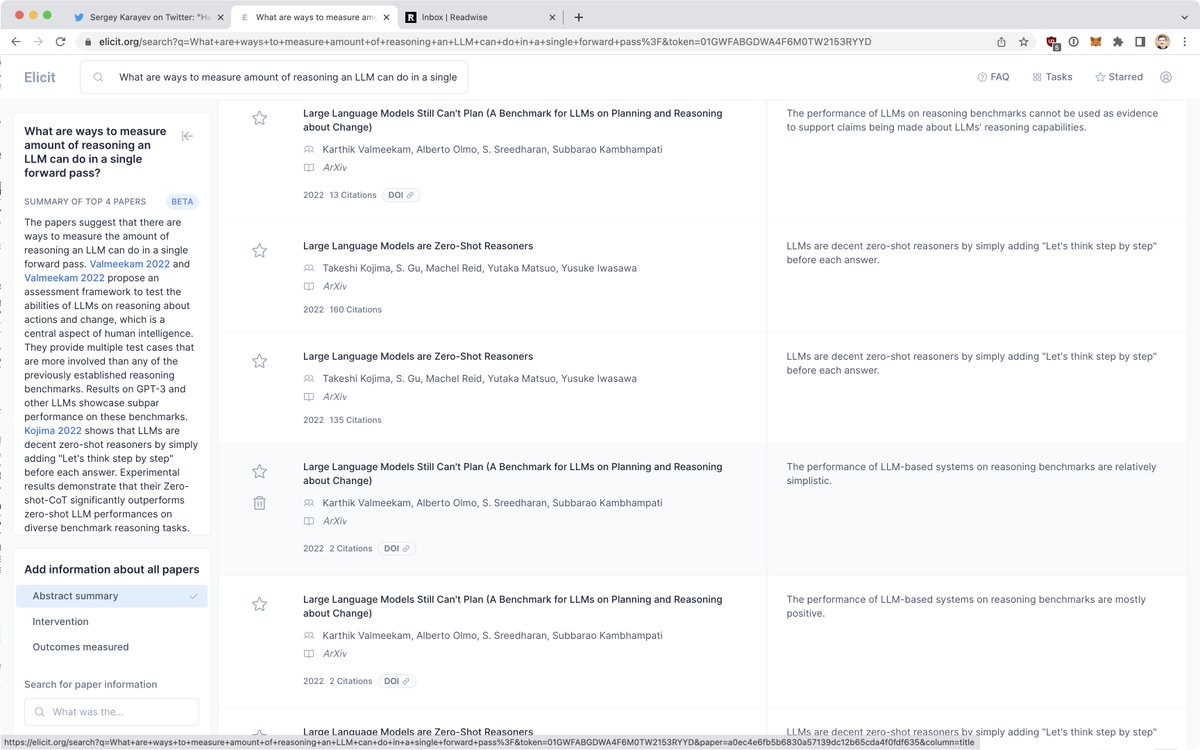Image resolution: width=1200 pixels, height=750 pixels.
Task: Collapse the summary sidebar panel
Action: pos(187,137)
